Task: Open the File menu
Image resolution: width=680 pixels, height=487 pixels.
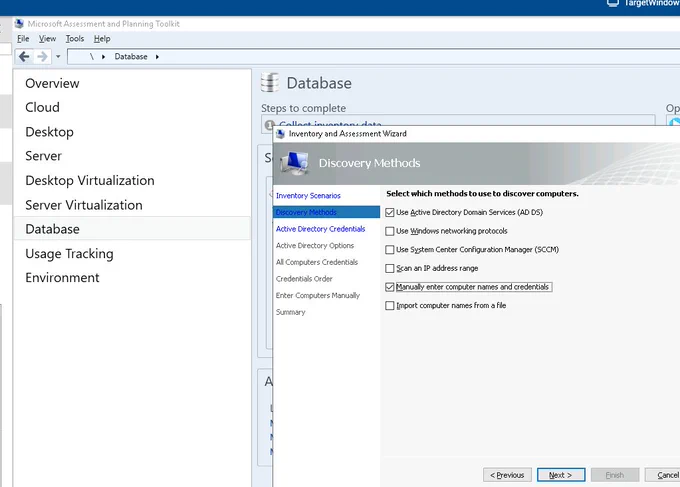Action: click(x=23, y=39)
